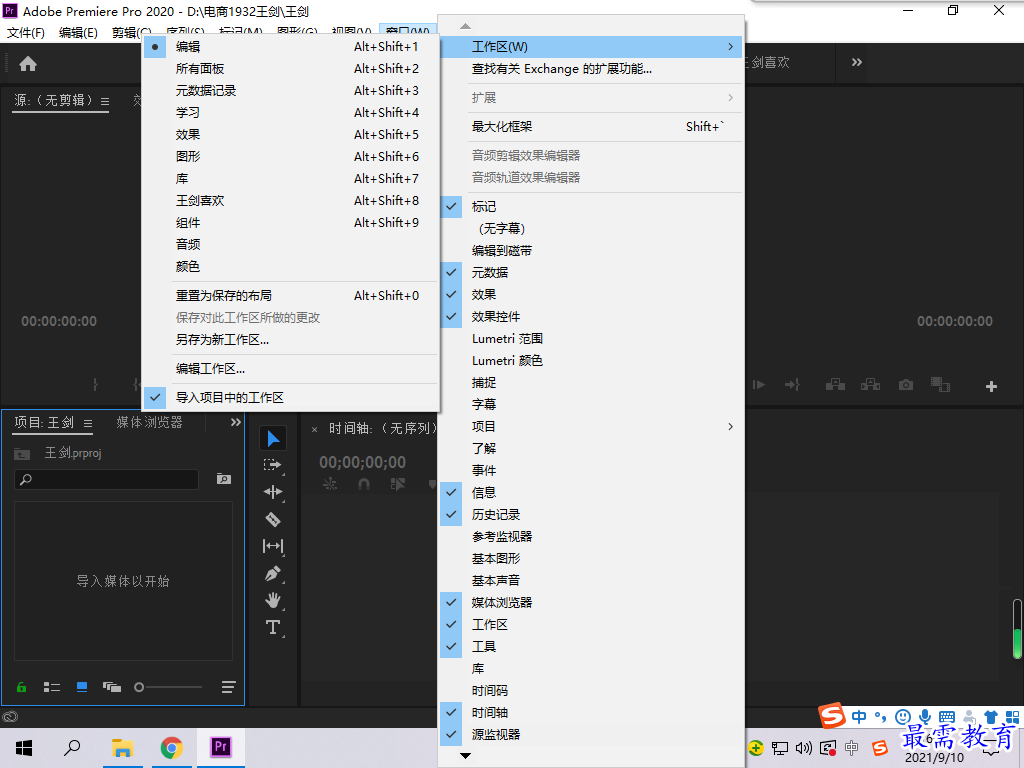Click the Export Frame camera icon
The height and width of the screenshot is (768, 1024).
point(906,385)
